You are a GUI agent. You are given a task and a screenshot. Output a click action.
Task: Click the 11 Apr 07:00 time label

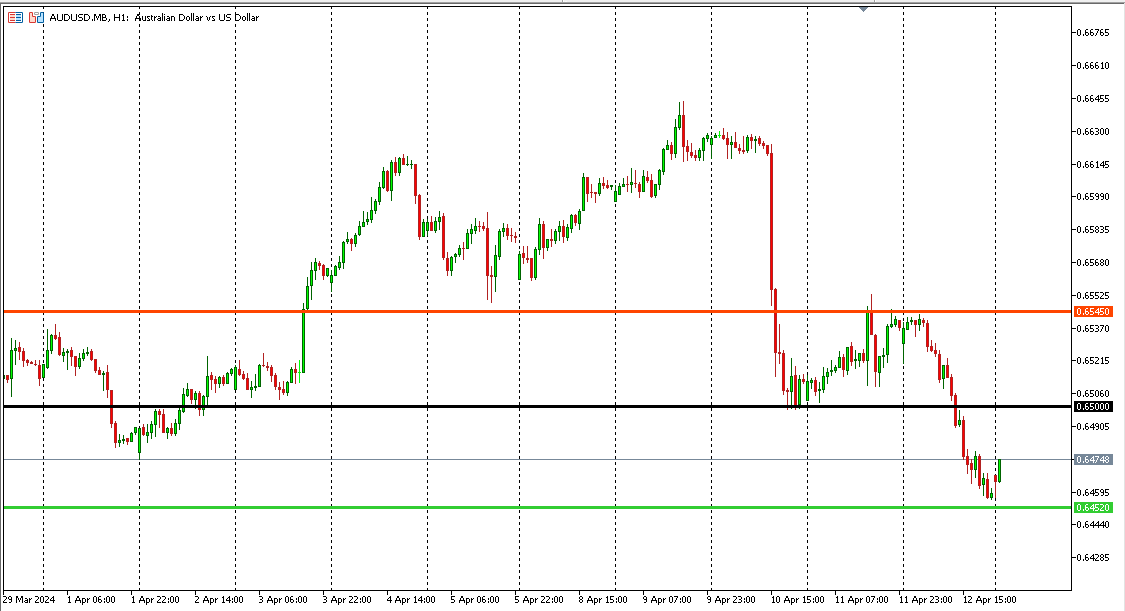pyautogui.click(x=862, y=600)
